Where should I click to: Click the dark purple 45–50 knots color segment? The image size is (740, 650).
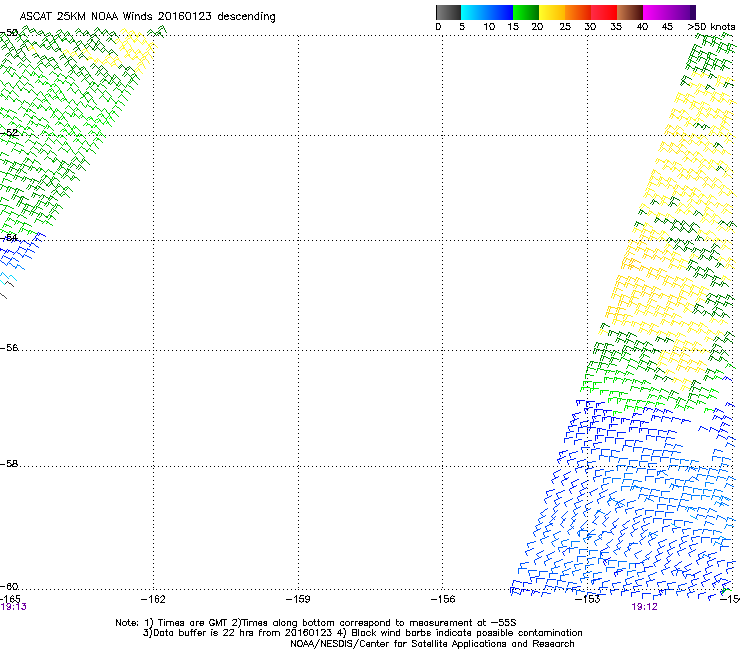click(682, 12)
